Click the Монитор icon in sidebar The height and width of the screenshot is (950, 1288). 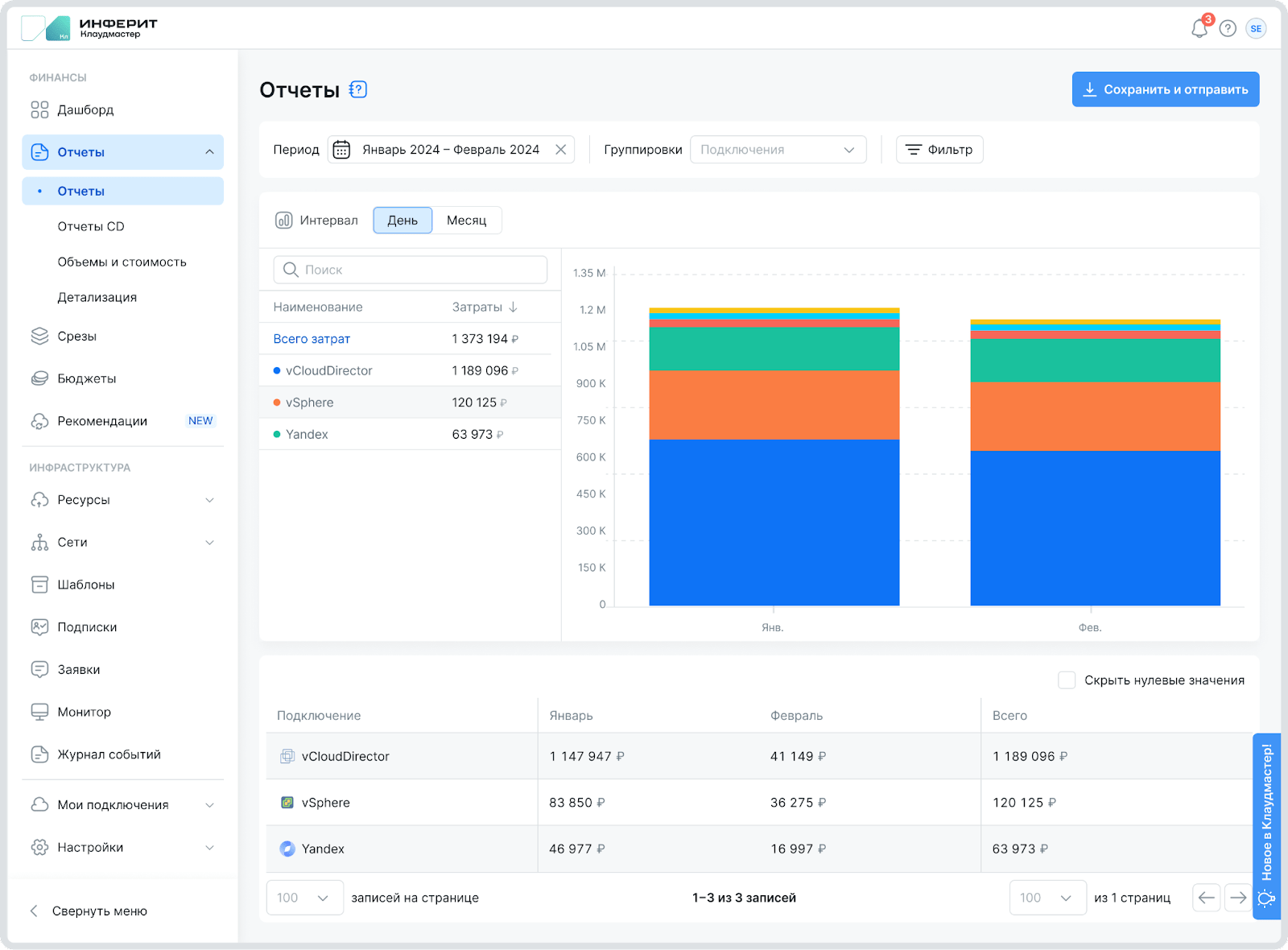click(39, 712)
